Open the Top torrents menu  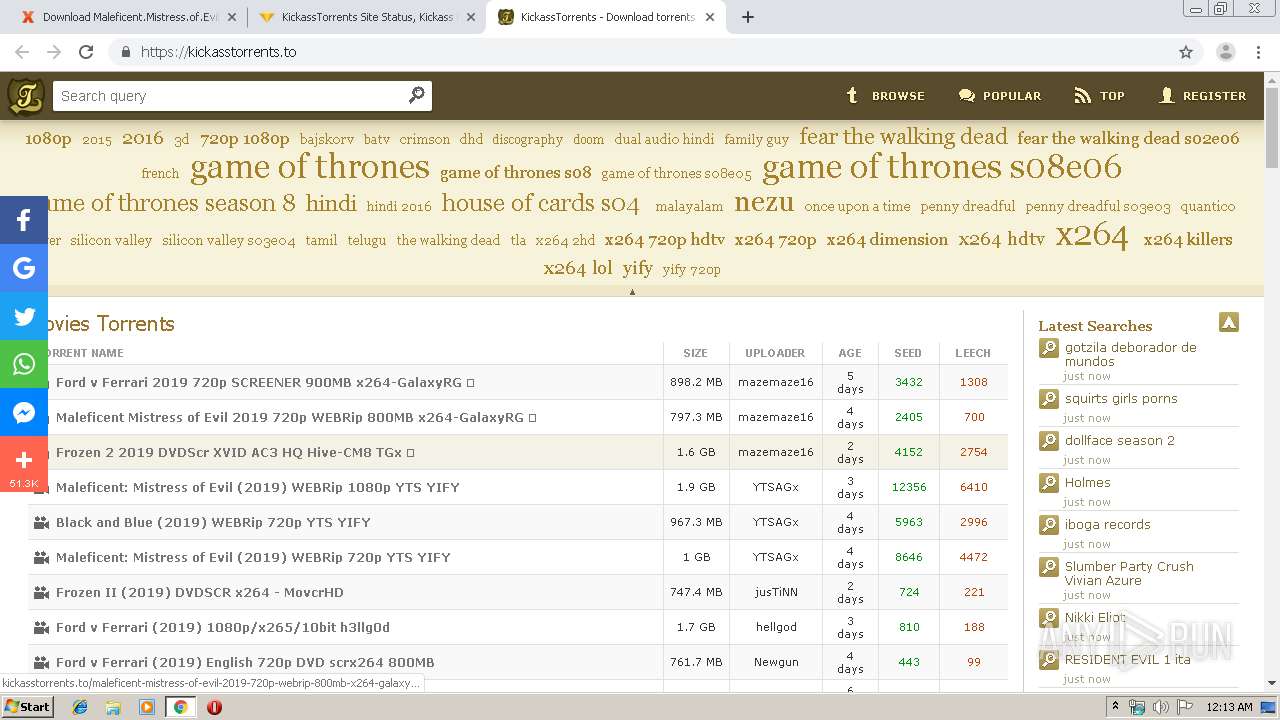tap(1099, 96)
